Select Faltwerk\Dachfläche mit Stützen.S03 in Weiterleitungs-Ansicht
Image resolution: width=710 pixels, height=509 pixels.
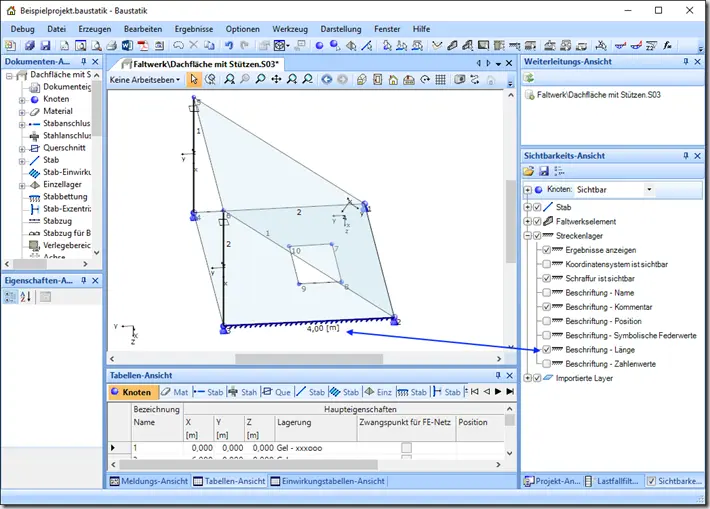598,95
